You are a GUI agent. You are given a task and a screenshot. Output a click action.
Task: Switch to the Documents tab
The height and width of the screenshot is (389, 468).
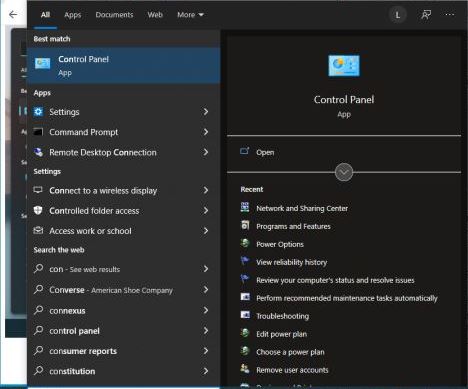tap(114, 15)
